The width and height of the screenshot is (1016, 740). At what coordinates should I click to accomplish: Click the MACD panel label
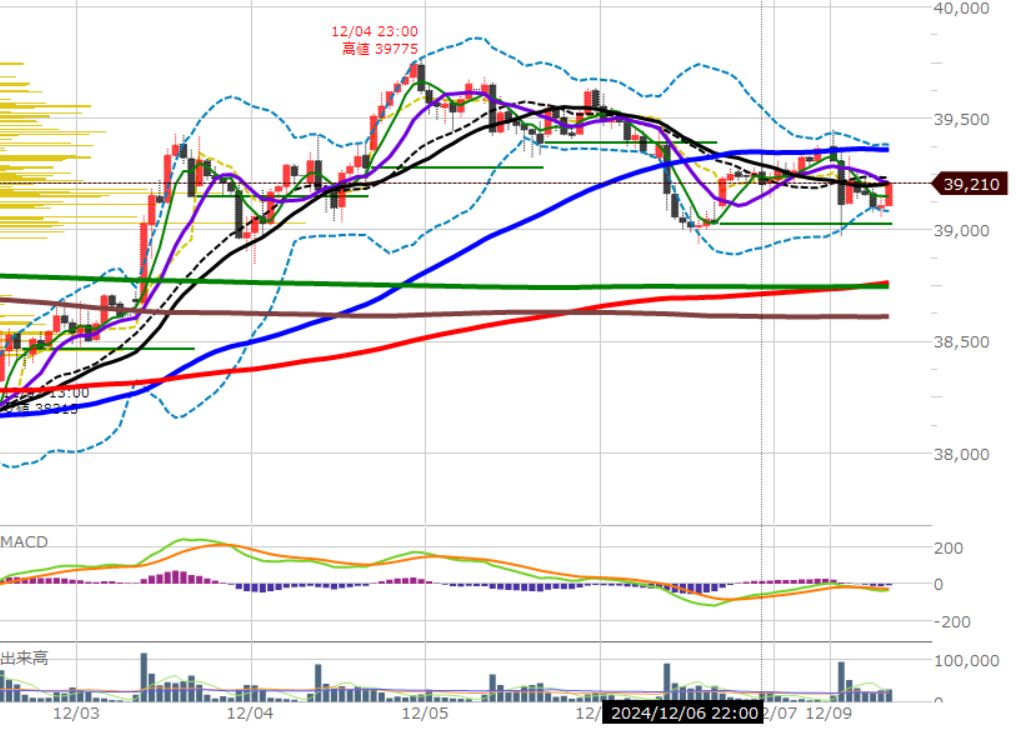24,542
